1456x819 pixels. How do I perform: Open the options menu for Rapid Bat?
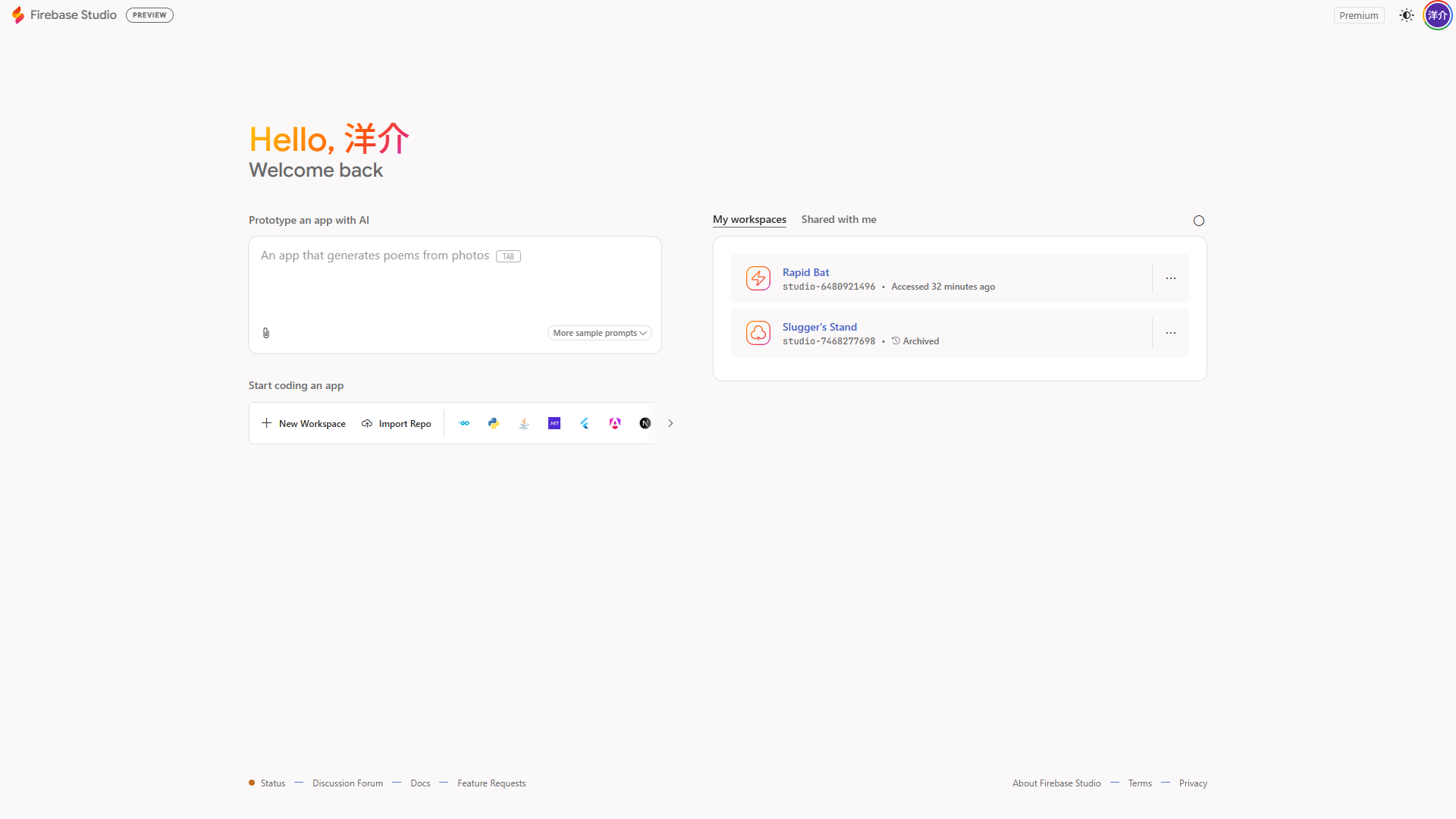pos(1171,278)
